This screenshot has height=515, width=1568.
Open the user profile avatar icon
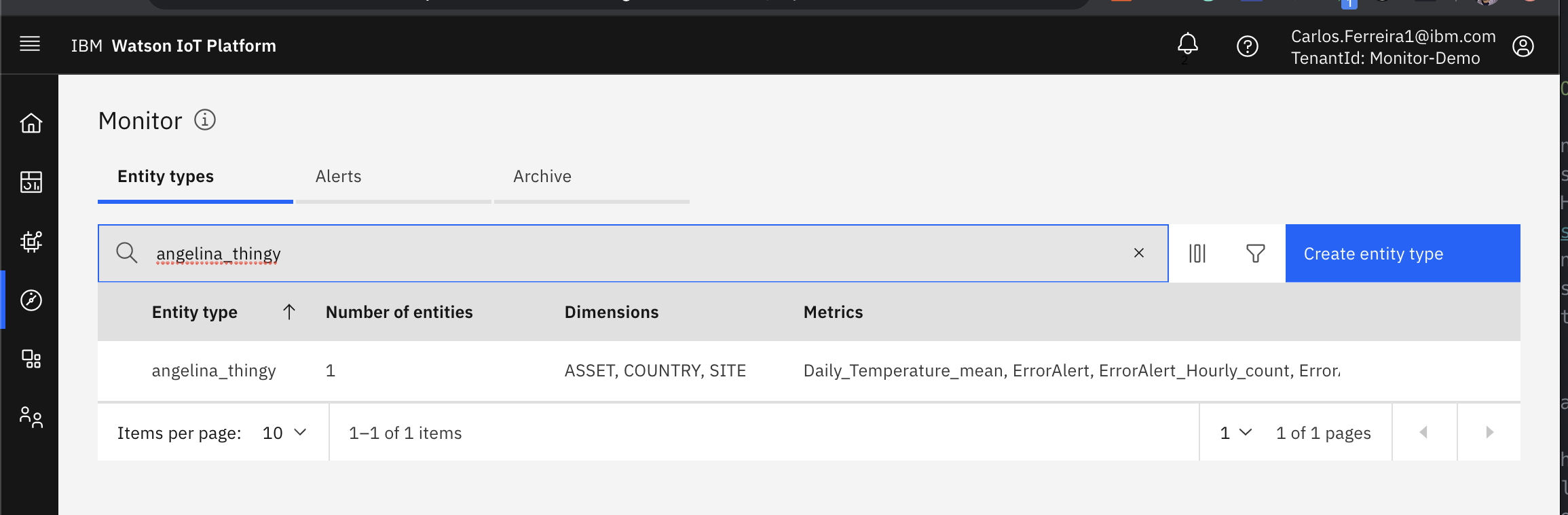coord(1523,46)
